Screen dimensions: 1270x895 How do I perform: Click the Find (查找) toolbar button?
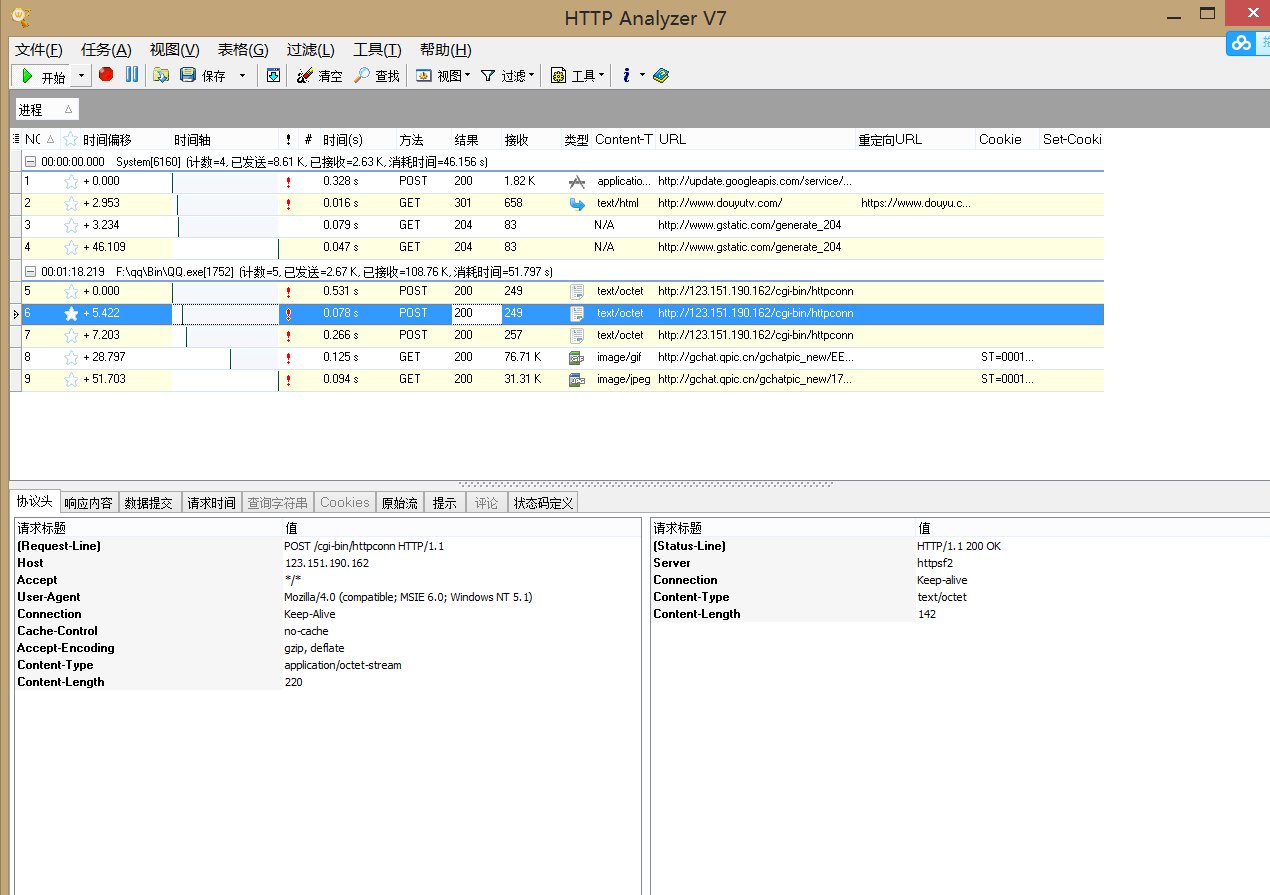point(377,75)
